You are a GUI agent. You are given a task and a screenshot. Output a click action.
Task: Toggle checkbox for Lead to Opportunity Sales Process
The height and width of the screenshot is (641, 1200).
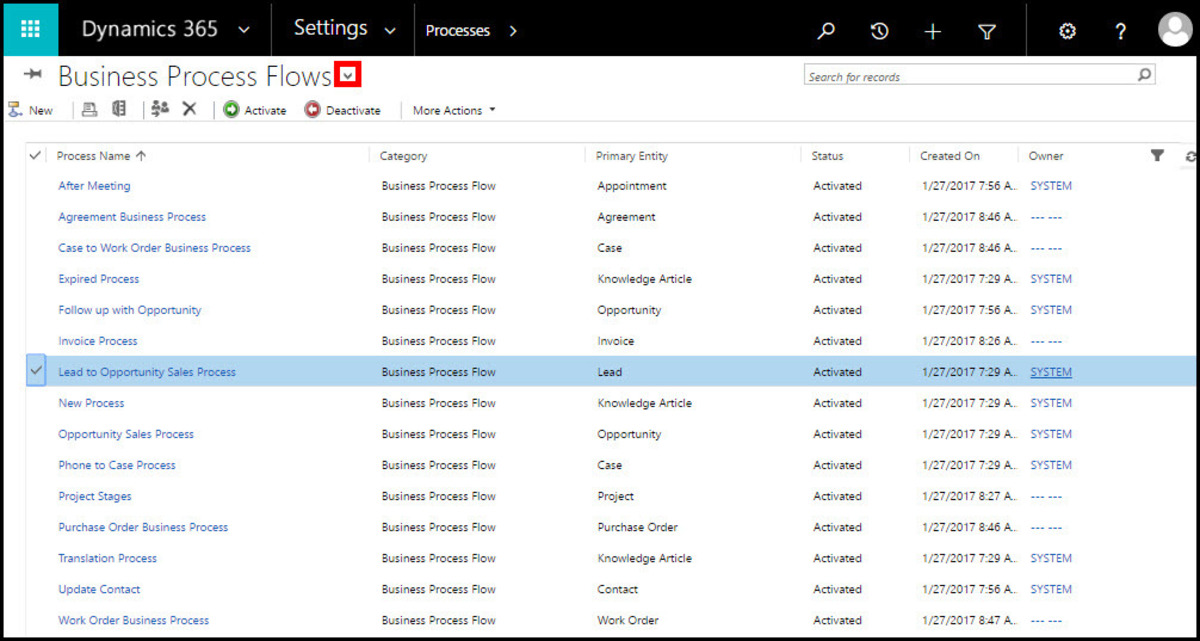click(36, 371)
